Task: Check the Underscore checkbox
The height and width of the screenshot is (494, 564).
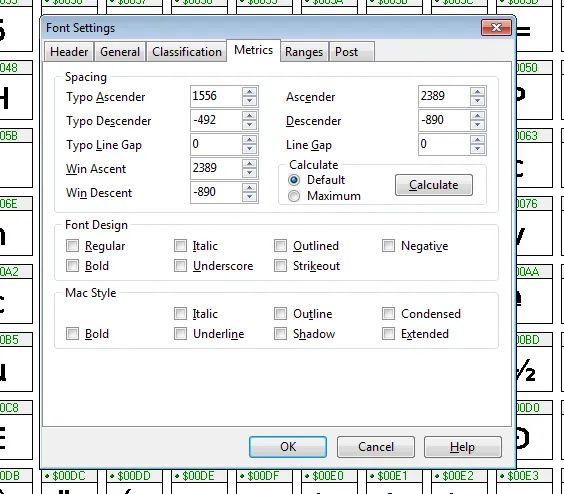Action: [180, 266]
